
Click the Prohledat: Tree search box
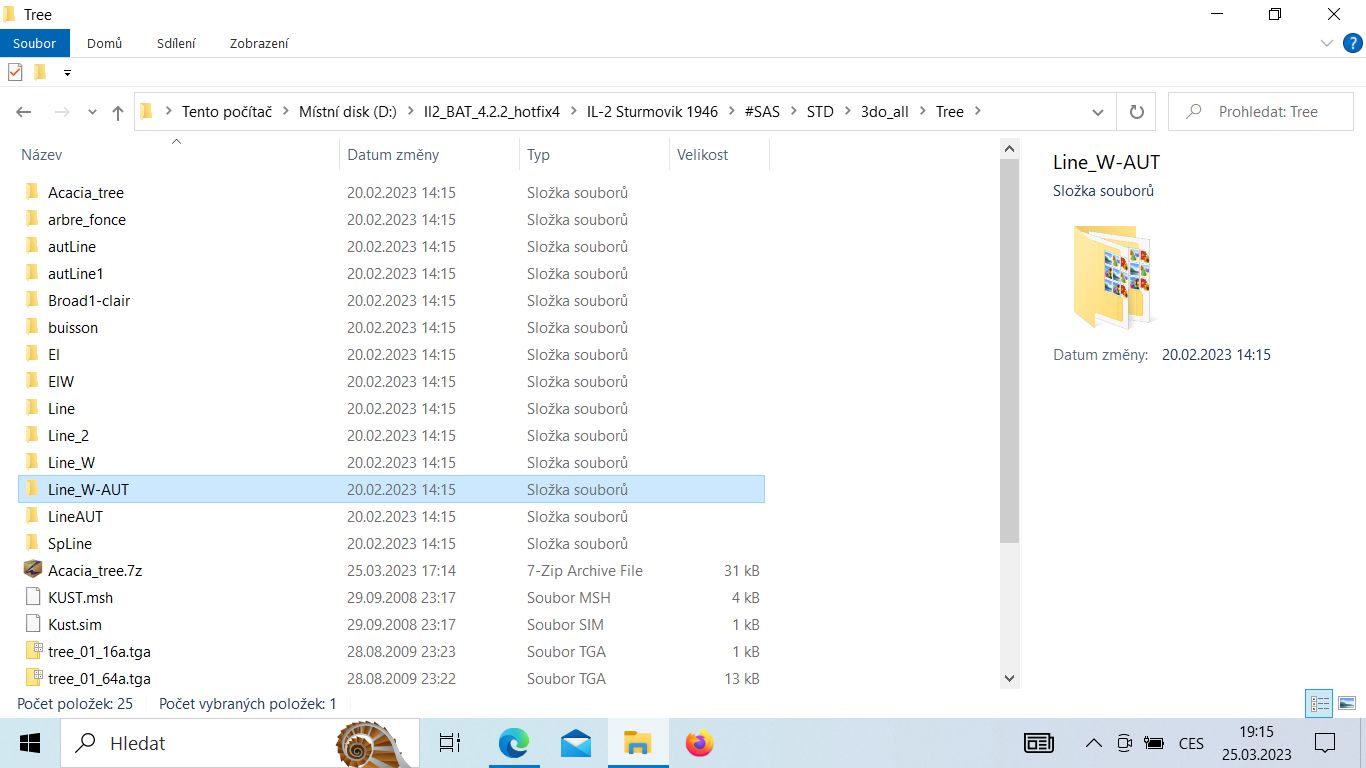(1263, 112)
